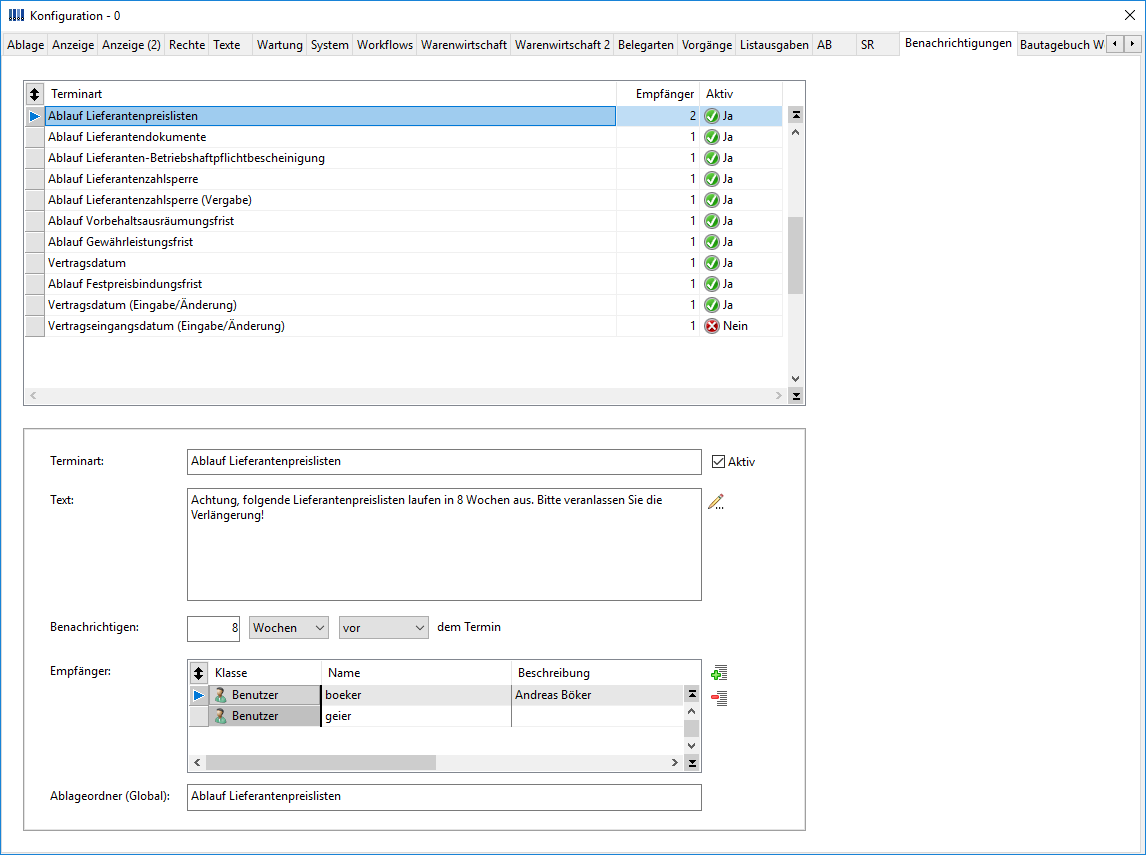The width and height of the screenshot is (1146, 855).
Task: Toggle the Aktiv checkbox
Action: coord(718,462)
